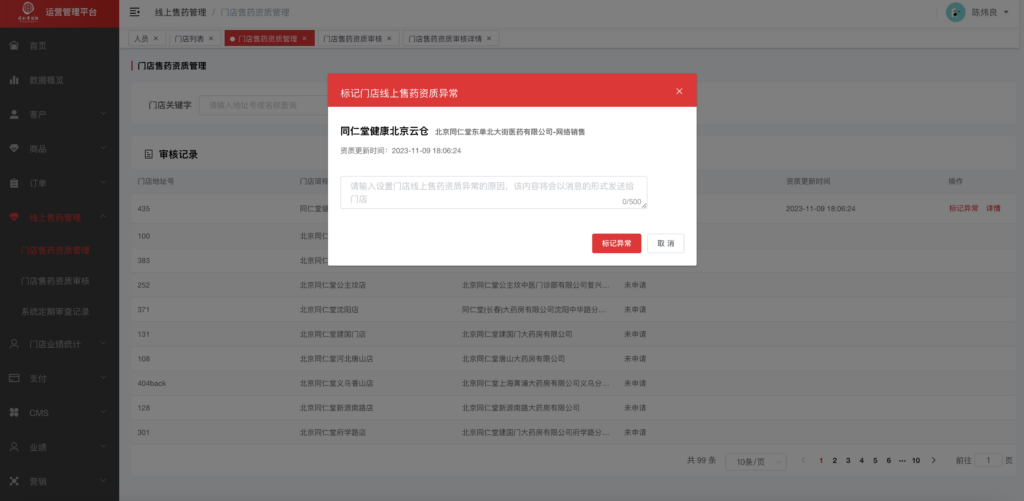Open the 10条/页 page size dropdown
Viewport: 1024px width, 501px height.
click(756, 461)
